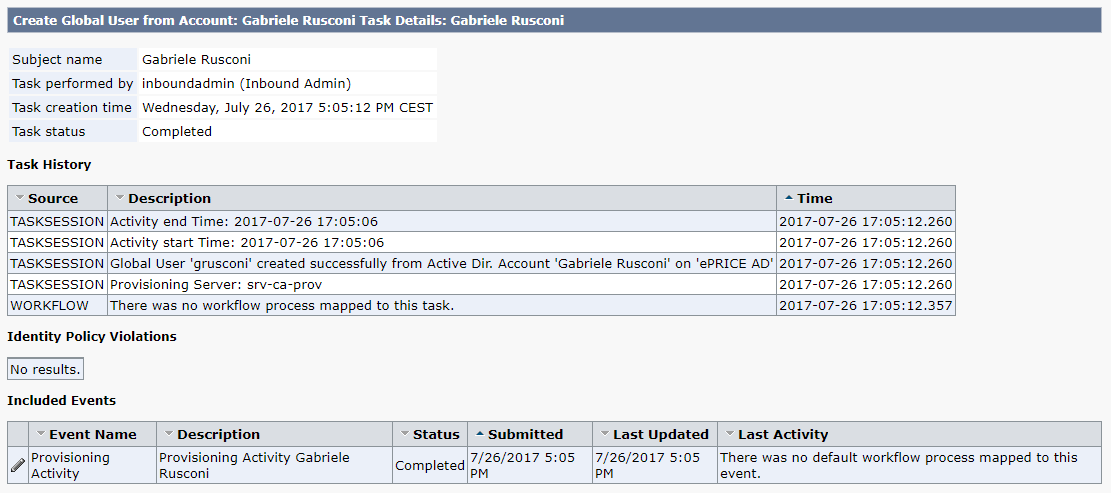Click the sort arrow next to Status
The height and width of the screenshot is (493, 1111).
tap(405, 434)
